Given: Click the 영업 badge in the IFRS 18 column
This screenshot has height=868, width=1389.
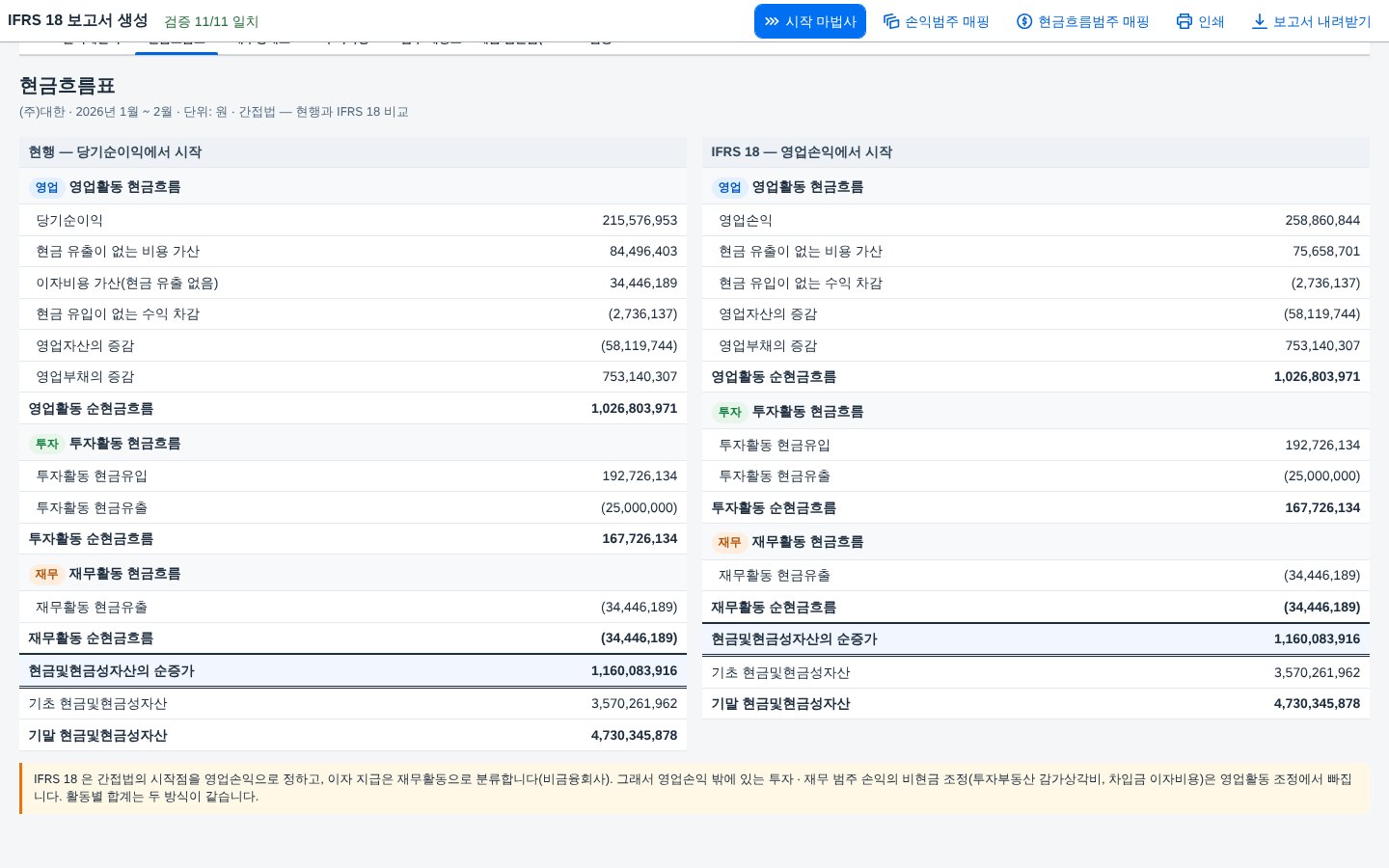Looking at the screenshot, I should 729,187.
